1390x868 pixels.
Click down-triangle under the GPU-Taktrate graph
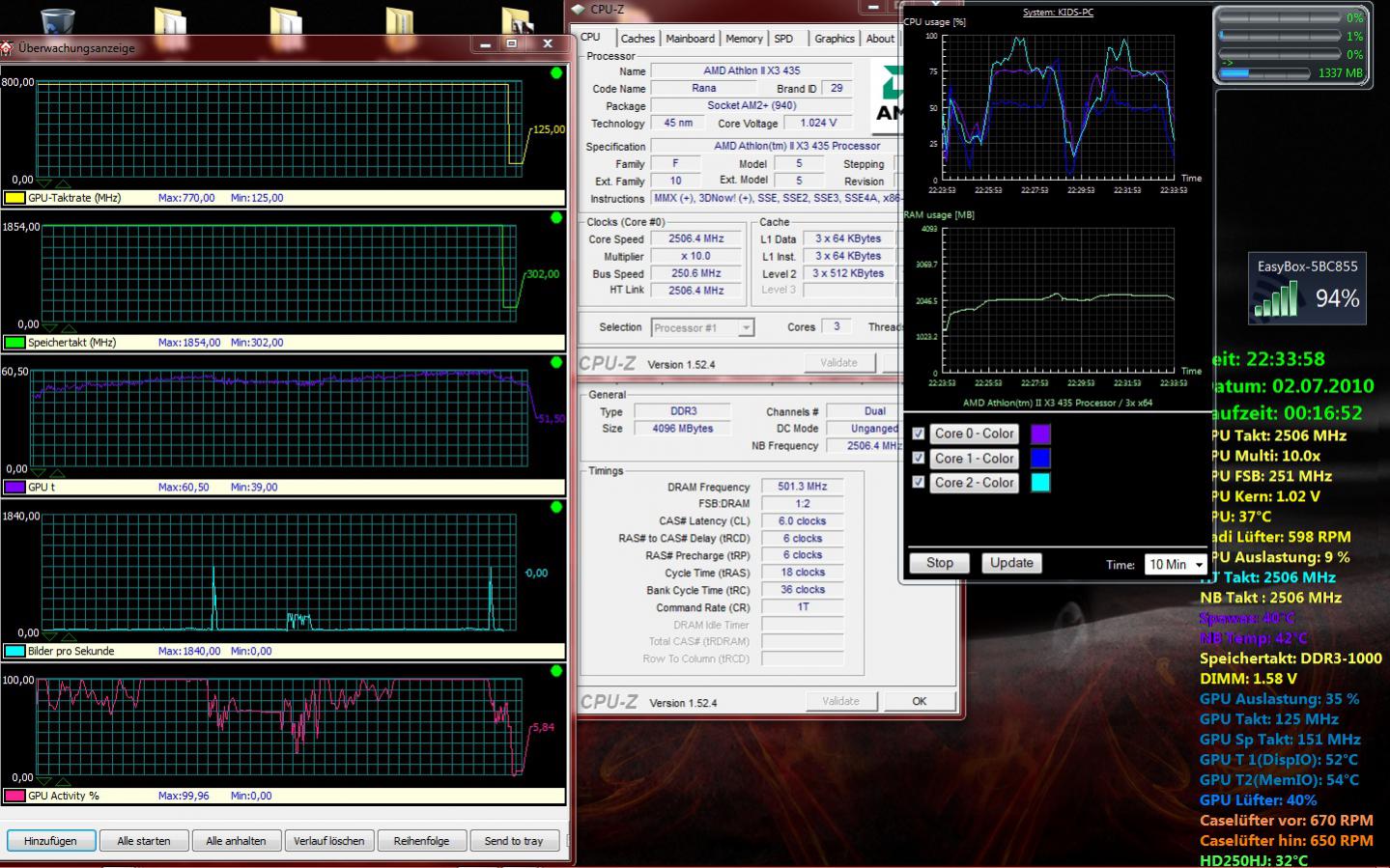click(43, 182)
